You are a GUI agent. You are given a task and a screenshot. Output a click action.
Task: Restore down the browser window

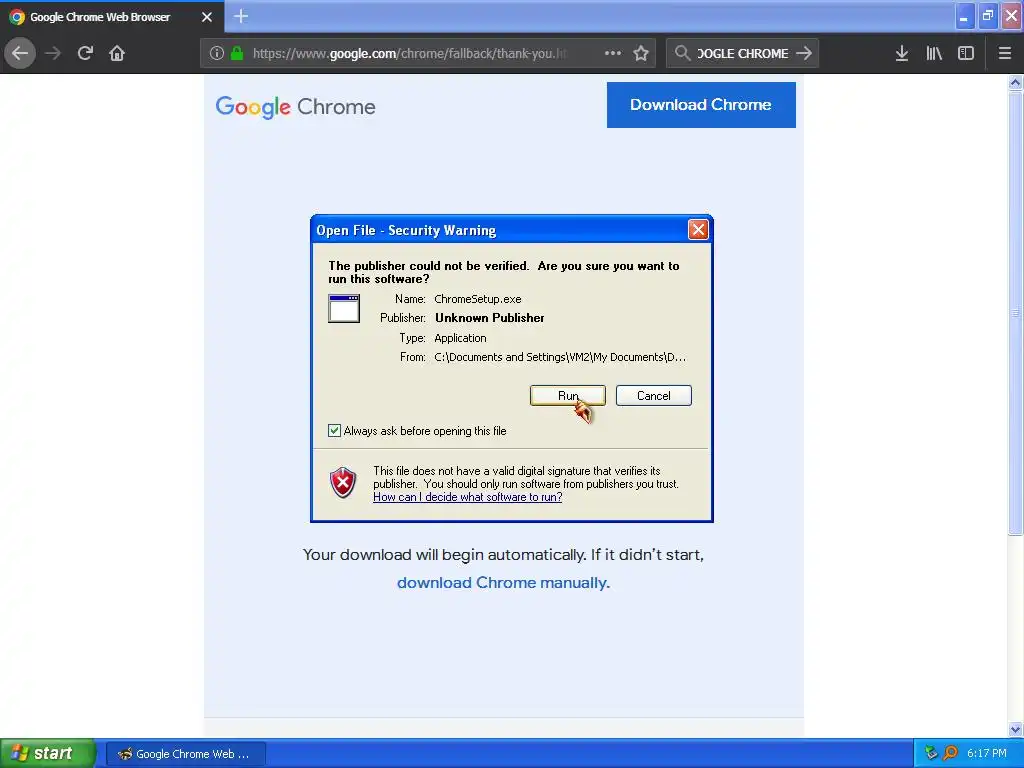click(x=987, y=16)
